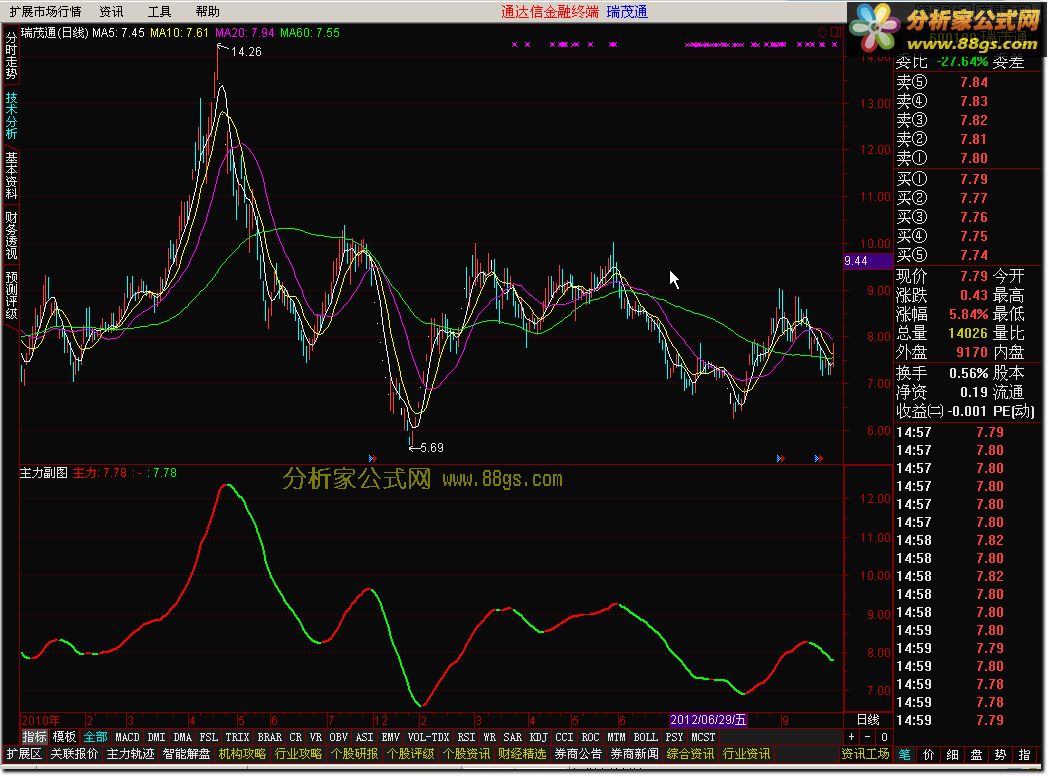Open the 日线 period selector
Viewport: 1049px width, 776px height.
[868, 720]
